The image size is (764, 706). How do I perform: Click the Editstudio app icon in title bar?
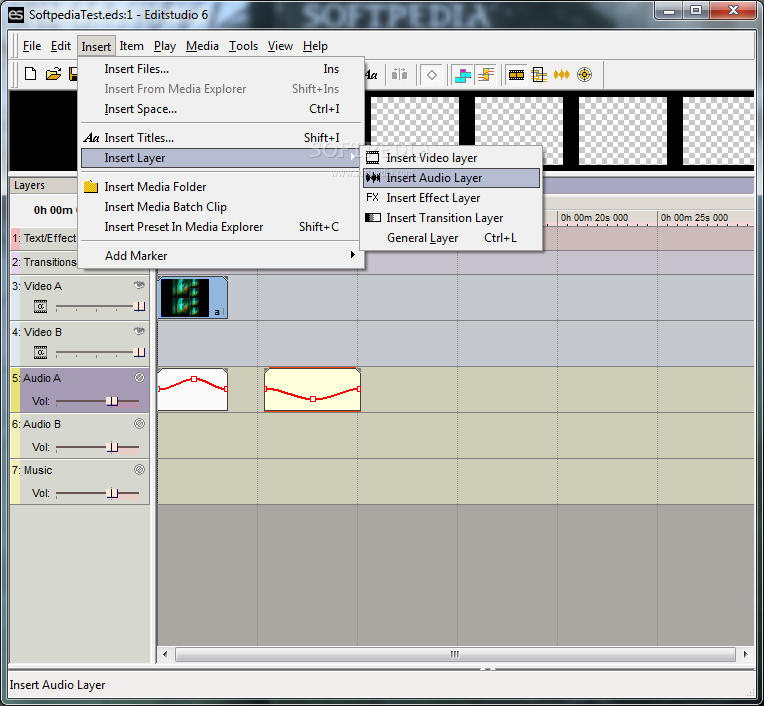click(16, 15)
